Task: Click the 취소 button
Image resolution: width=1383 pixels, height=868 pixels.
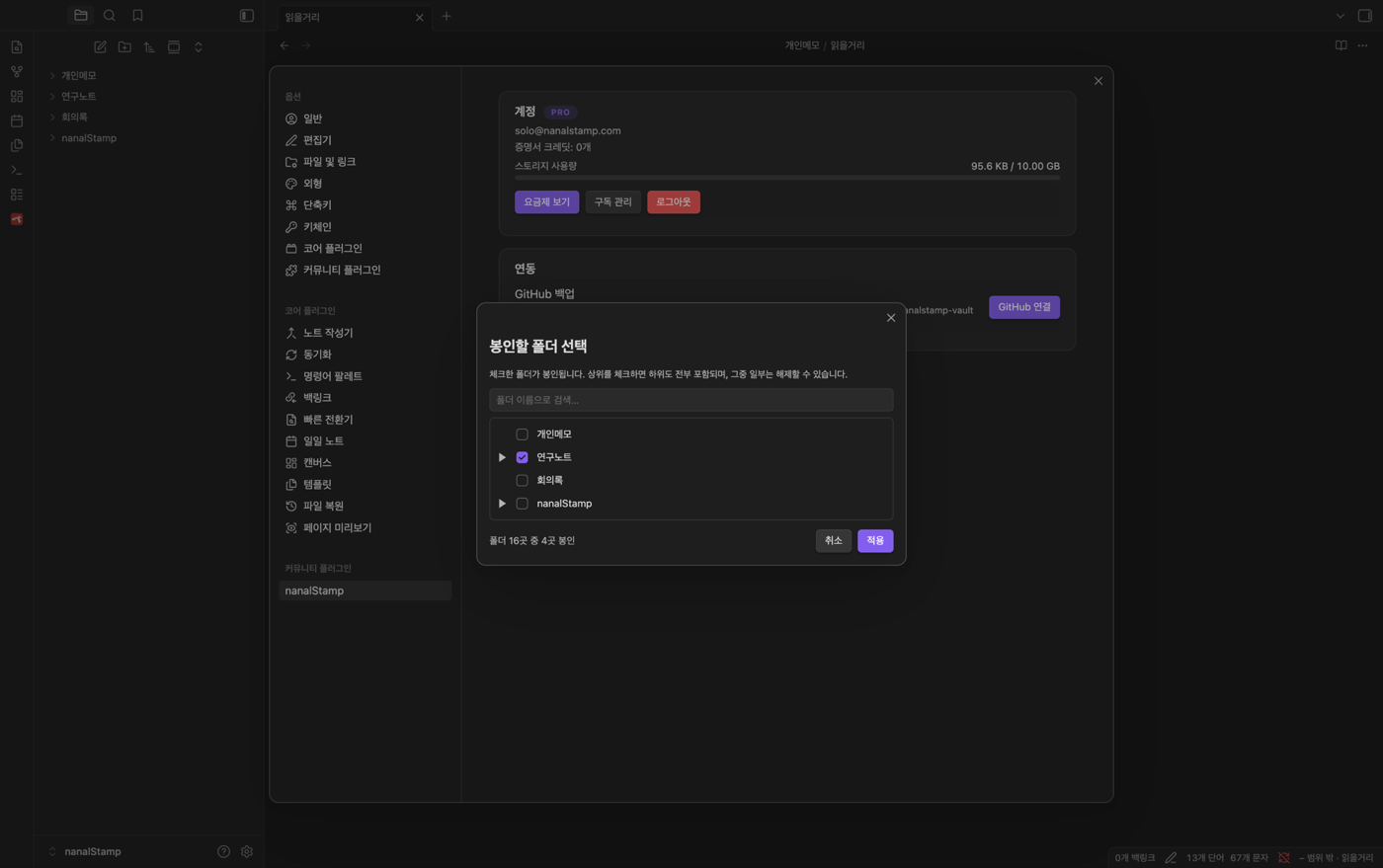Action: tap(833, 541)
